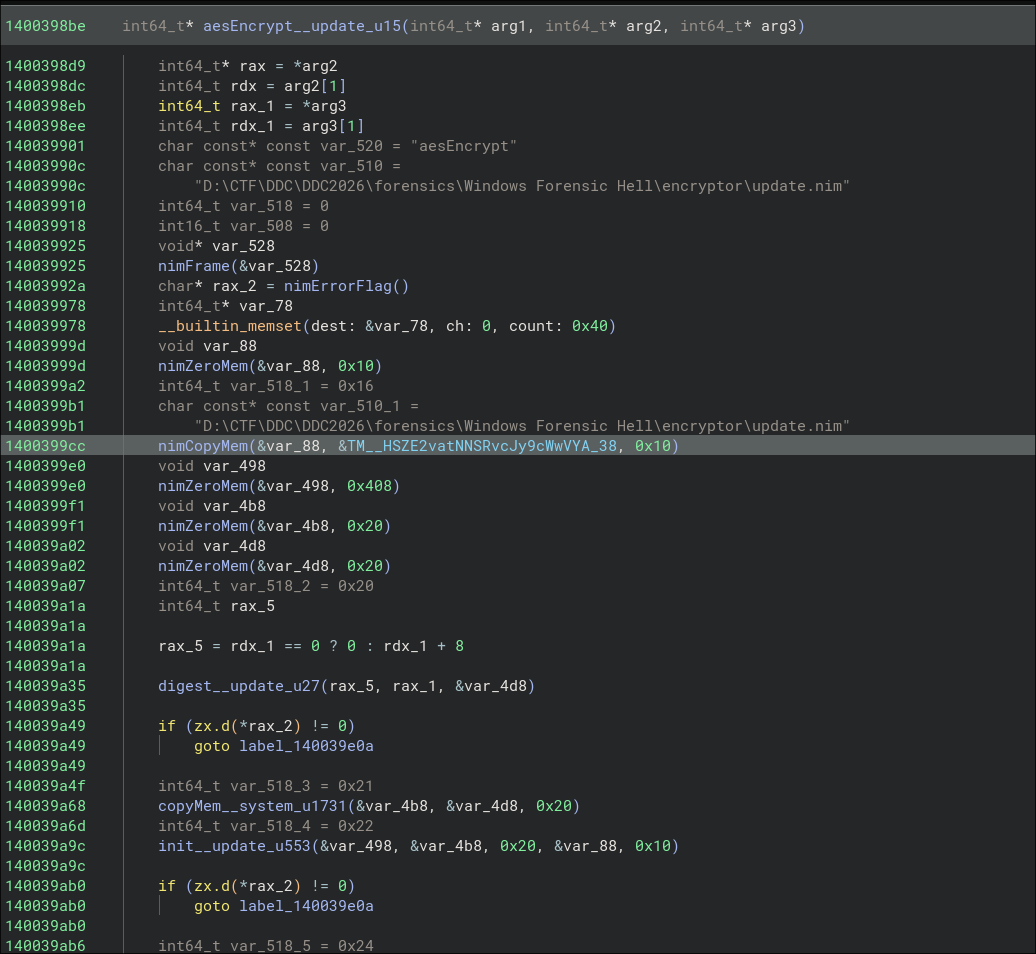Click address 1400398d9 on the first code line
The height and width of the screenshot is (954, 1036).
(x=46, y=66)
